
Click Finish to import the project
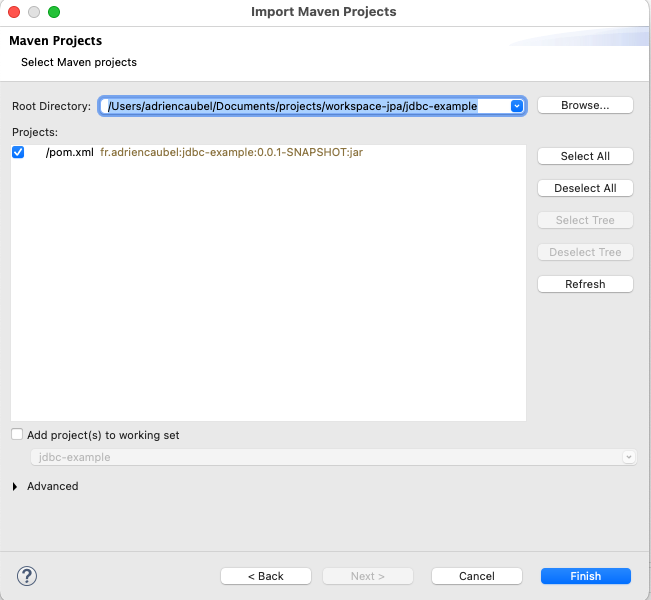585,576
